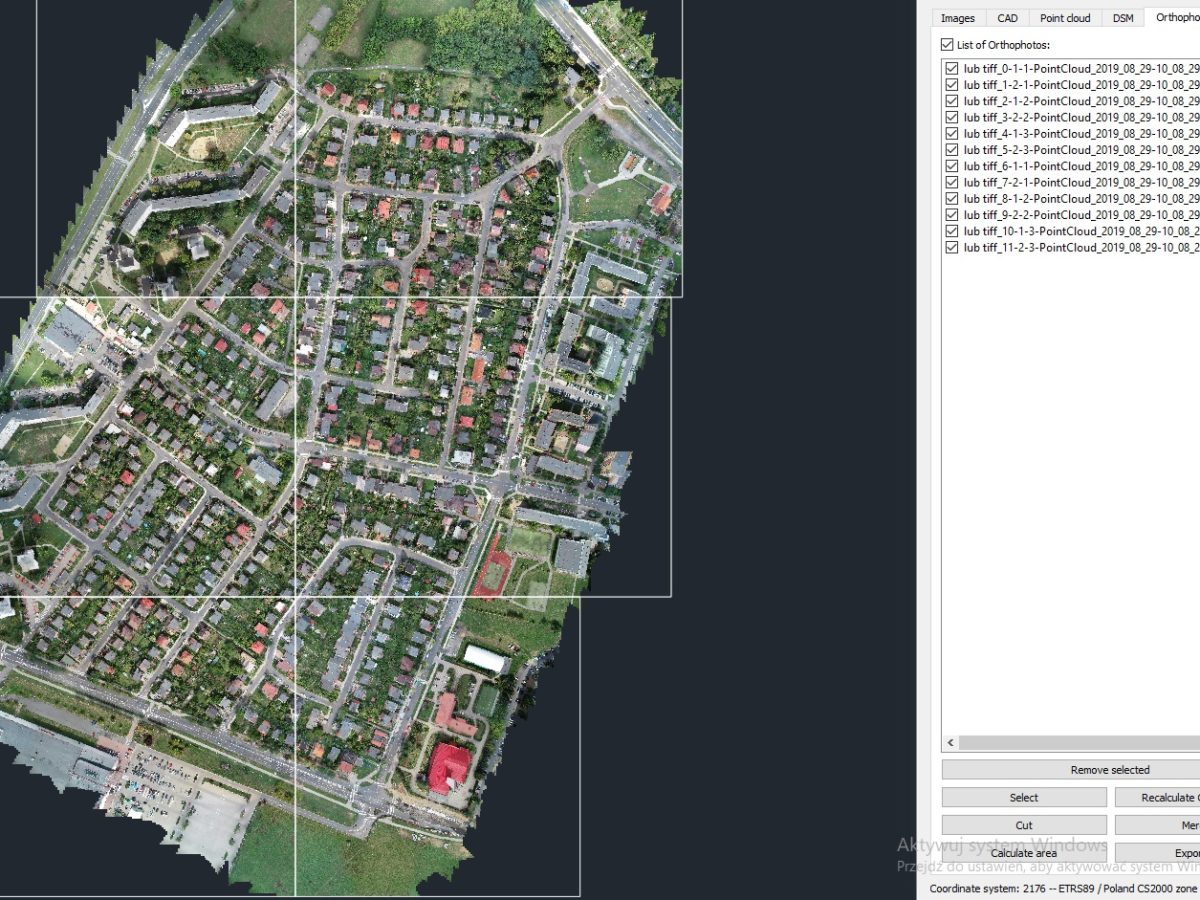Open the DSM tab
The height and width of the screenshot is (900, 1200).
tap(1123, 18)
